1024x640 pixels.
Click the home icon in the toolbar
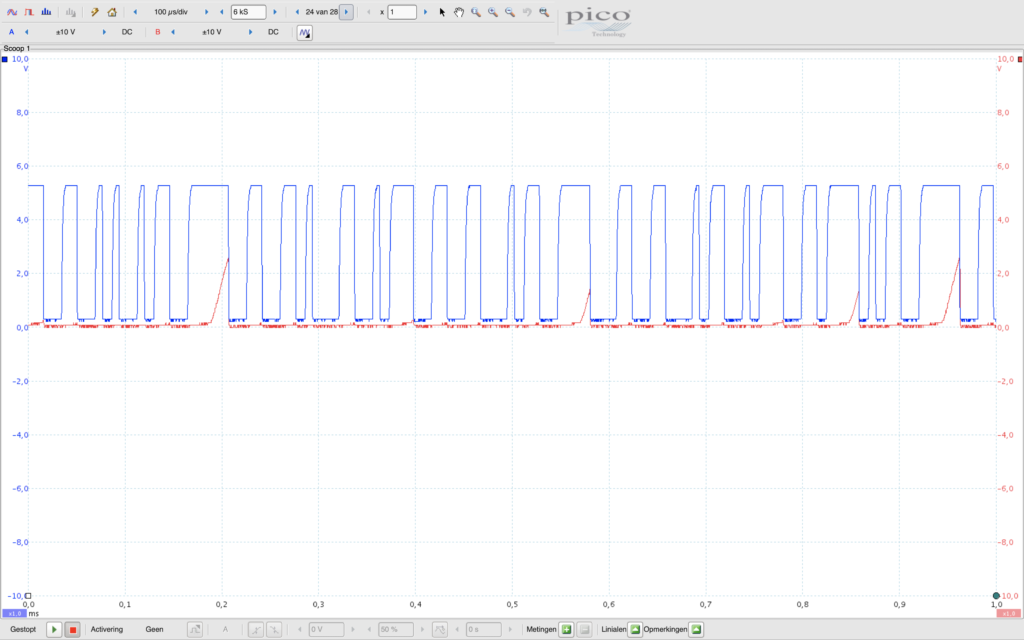[x=112, y=12]
